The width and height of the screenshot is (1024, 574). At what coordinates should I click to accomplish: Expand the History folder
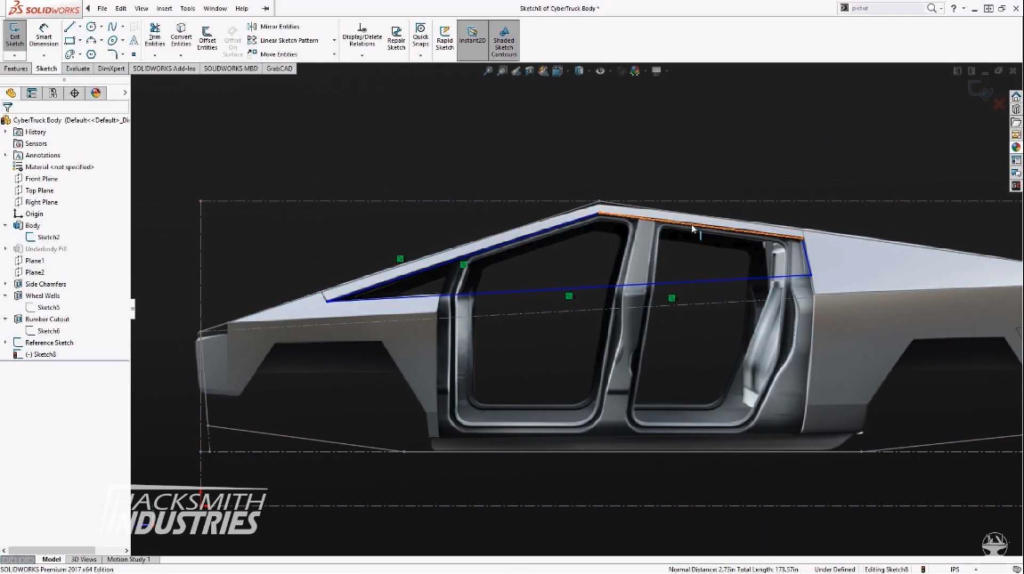6,132
